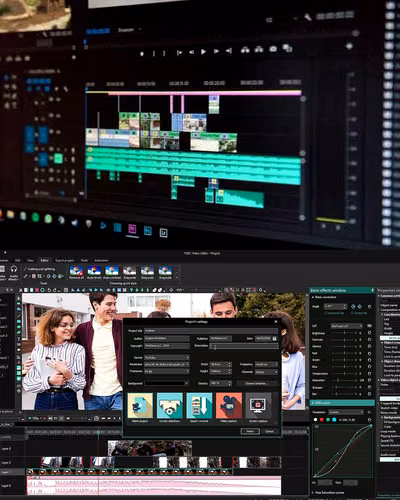Click the step forward one frame button in Premiere
The image size is (400, 500).
[x=216, y=51]
